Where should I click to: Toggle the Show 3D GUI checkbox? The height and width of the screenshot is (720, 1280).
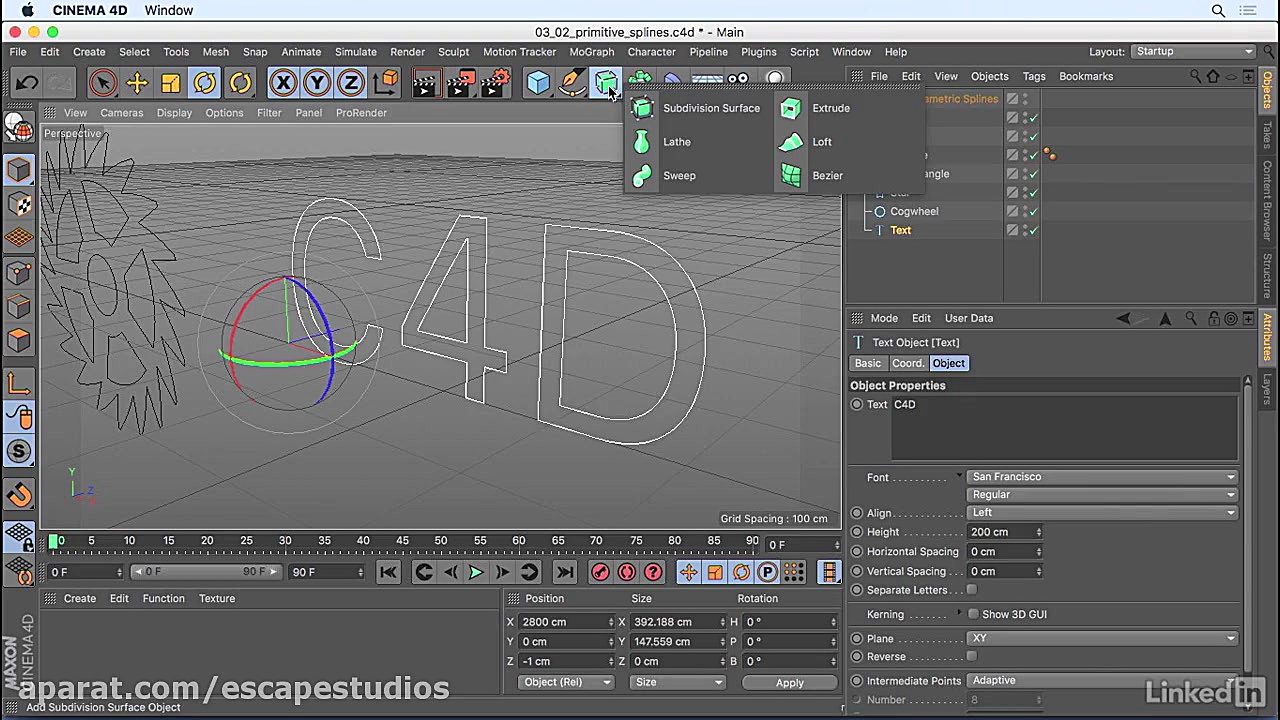coord(973,614)
